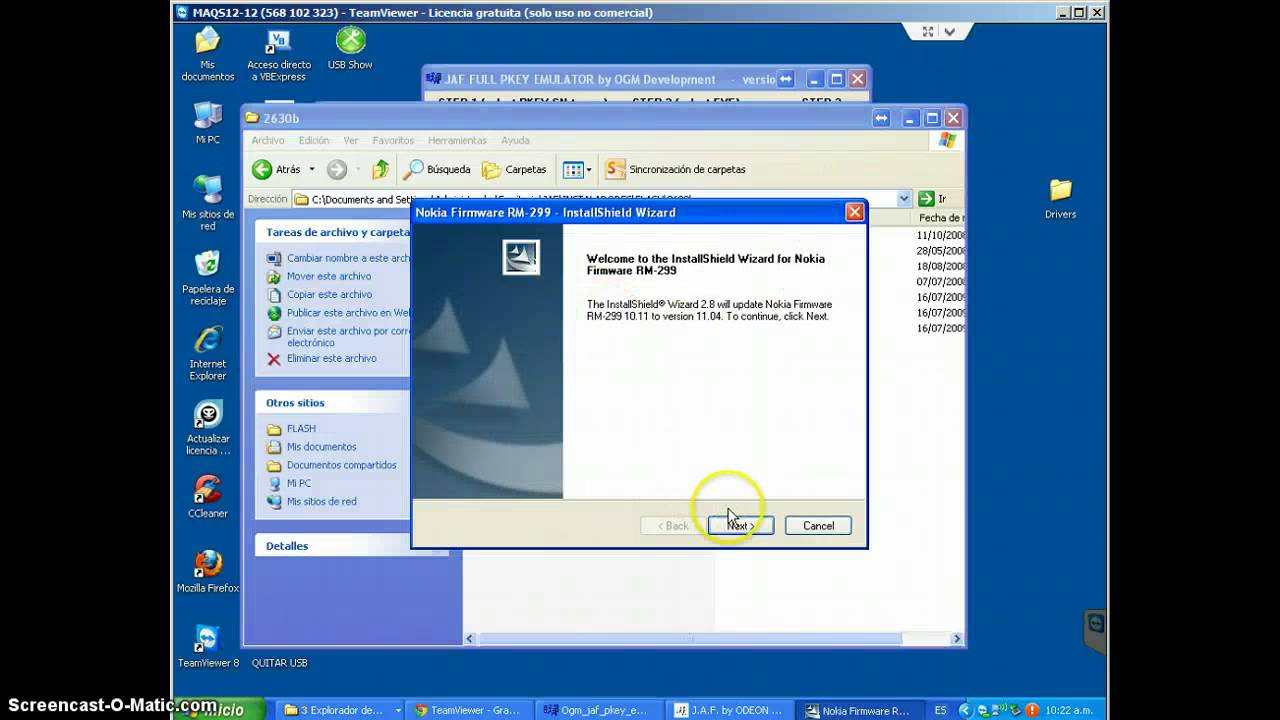Collapse the Otros sitios panel header
The image size is (1280, 720).
pos(333,403)
